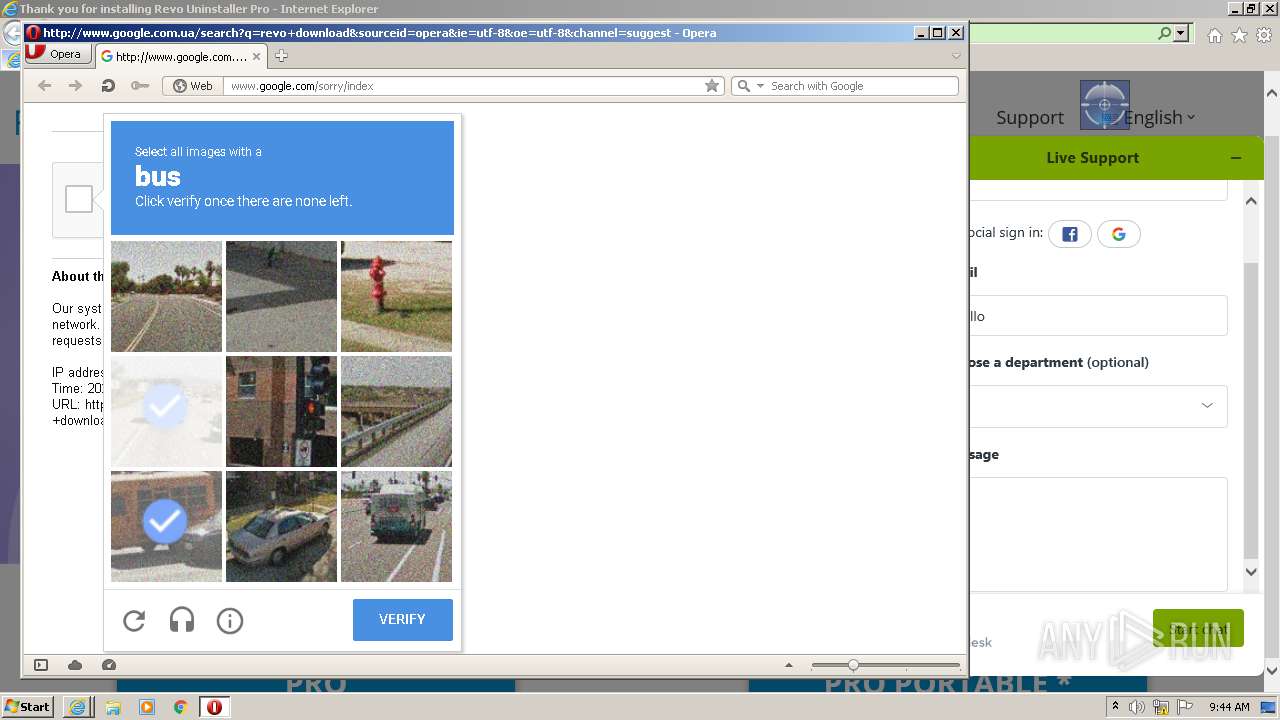Screen dimensions: 1280x720
Task: Select the guardrail road image tile
Action: pyautogui.click(x=396, y=411)
